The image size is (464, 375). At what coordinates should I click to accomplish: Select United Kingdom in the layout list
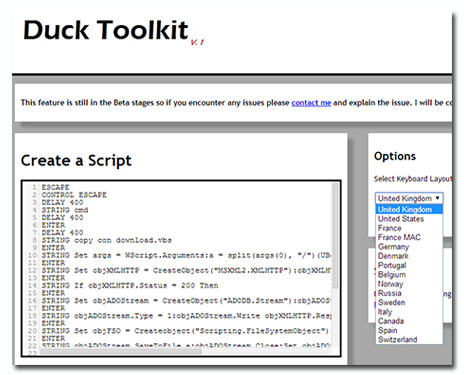[409, 209]
